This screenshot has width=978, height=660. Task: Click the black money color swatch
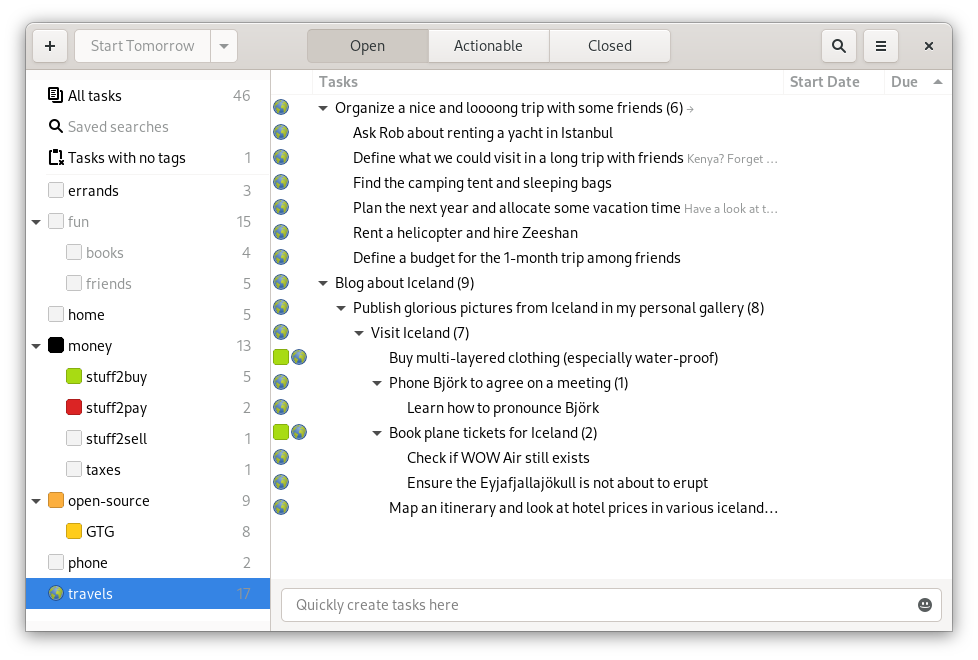(x=56, y=345)
